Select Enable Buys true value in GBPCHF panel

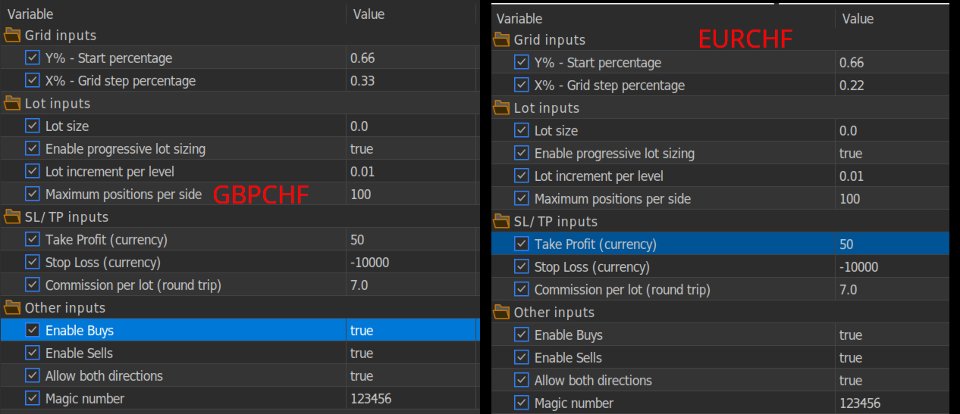tap(361, 330)
